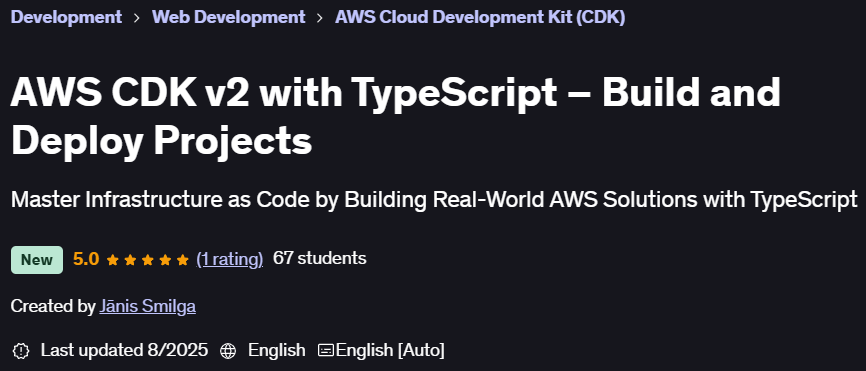
Task: Click the course title heading
Action: [x=395, y=116]
